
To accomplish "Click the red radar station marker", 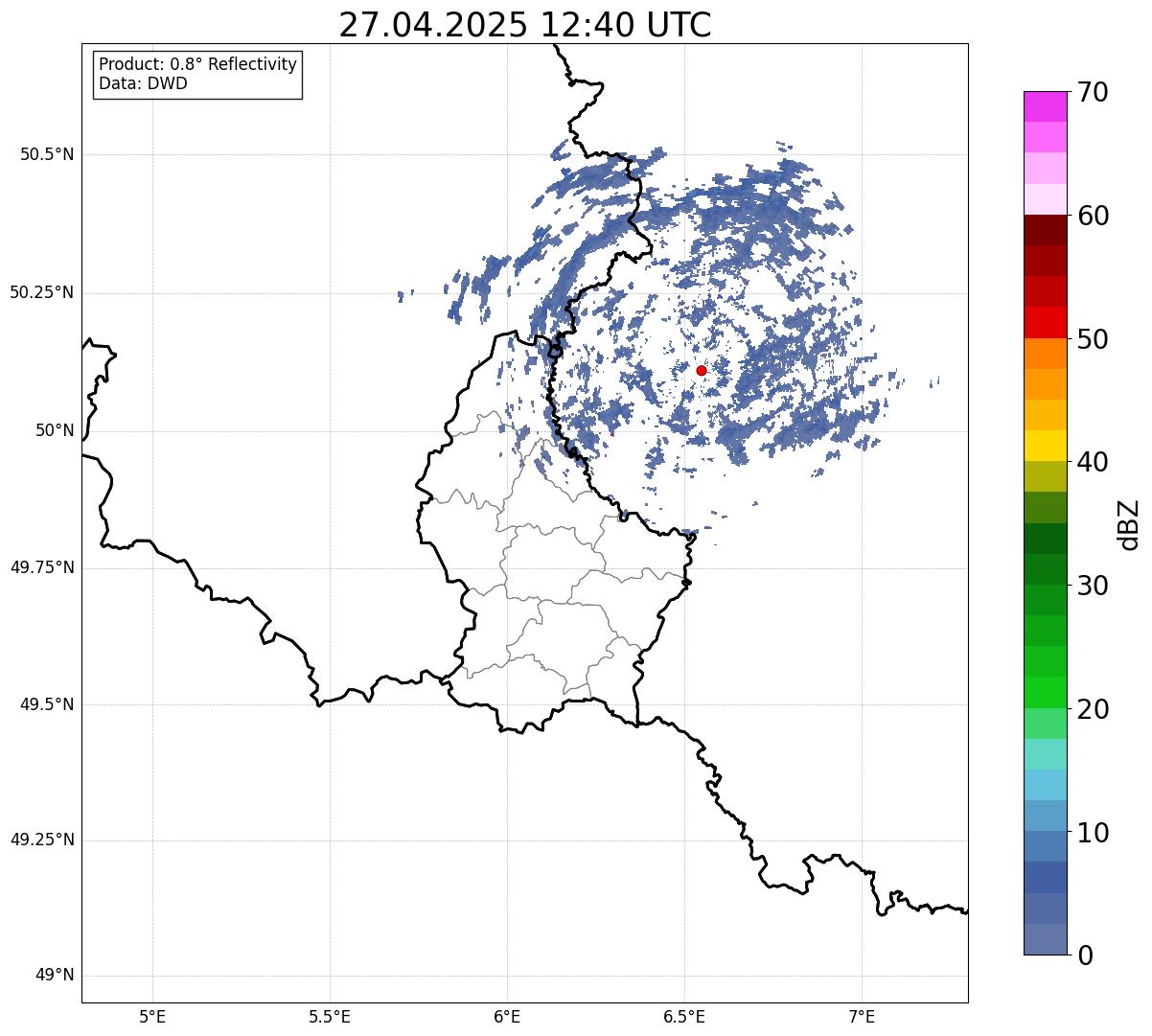I will click(x=702, y=370).
